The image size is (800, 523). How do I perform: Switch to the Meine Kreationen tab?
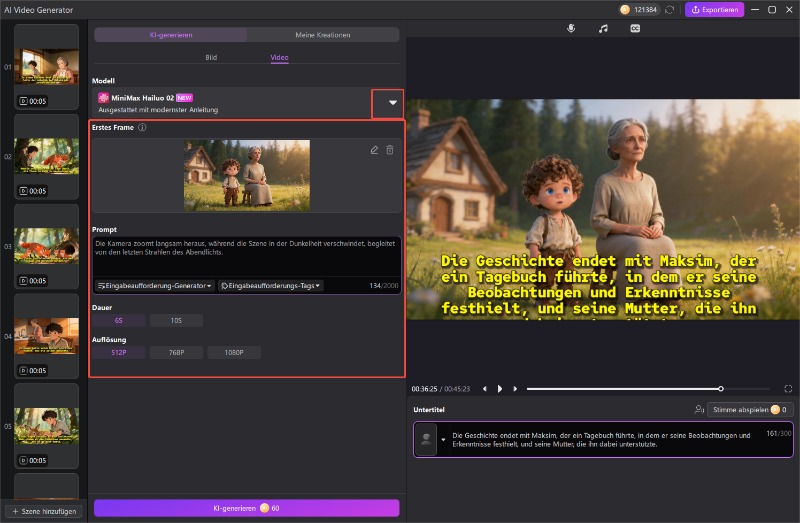pyautogui.click(x=322, y=35)
